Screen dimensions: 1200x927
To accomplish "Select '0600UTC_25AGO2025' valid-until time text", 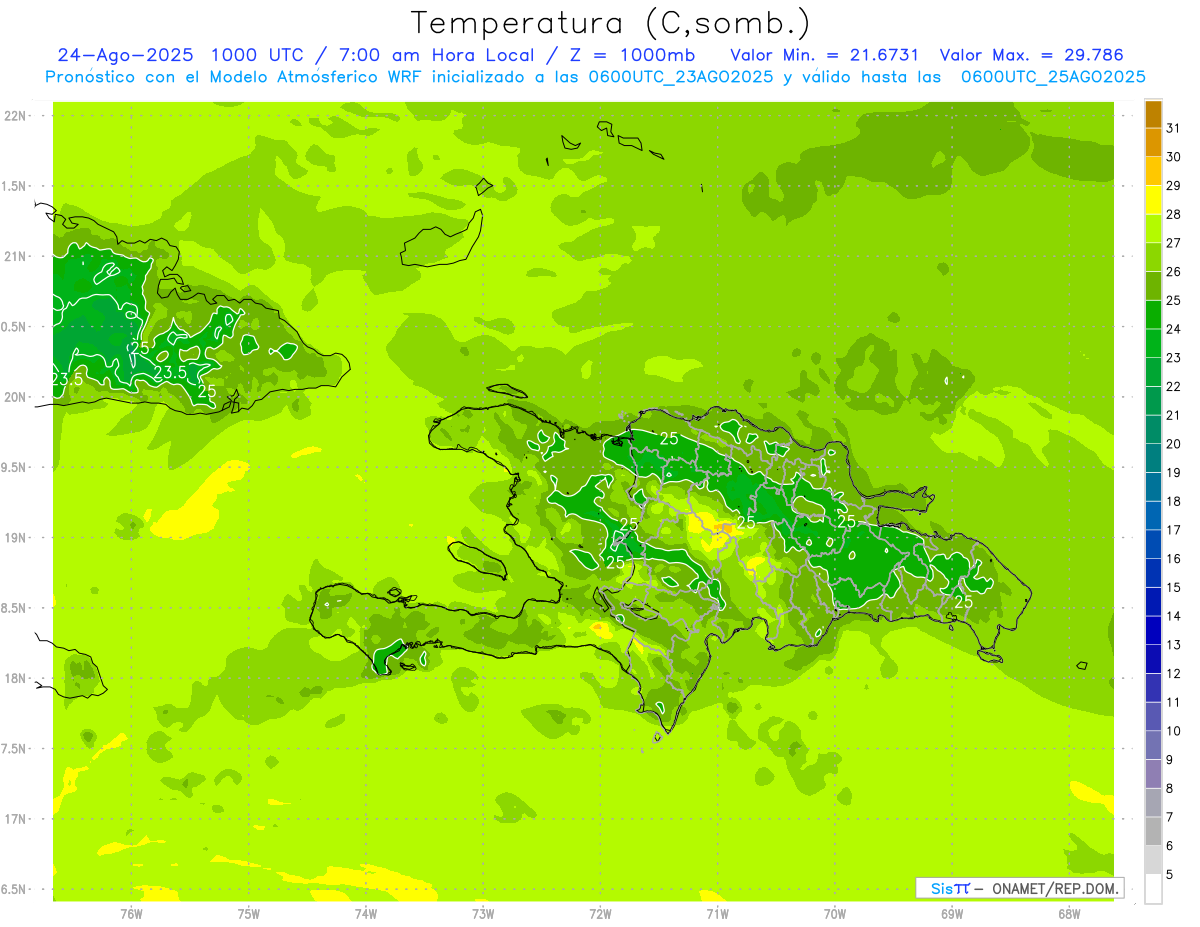I will coord(1052,77).
